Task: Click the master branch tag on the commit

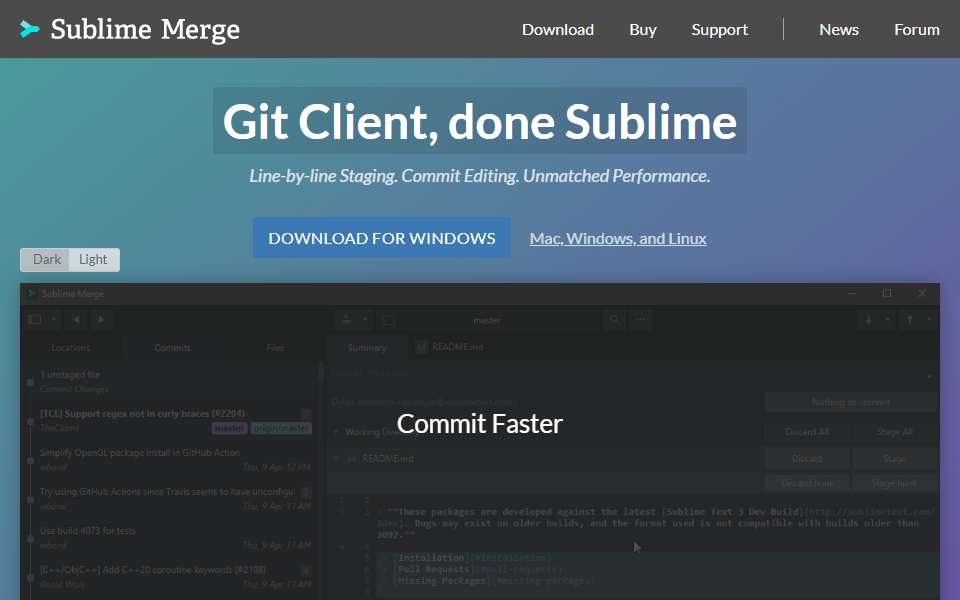Action: click(230, 429)
